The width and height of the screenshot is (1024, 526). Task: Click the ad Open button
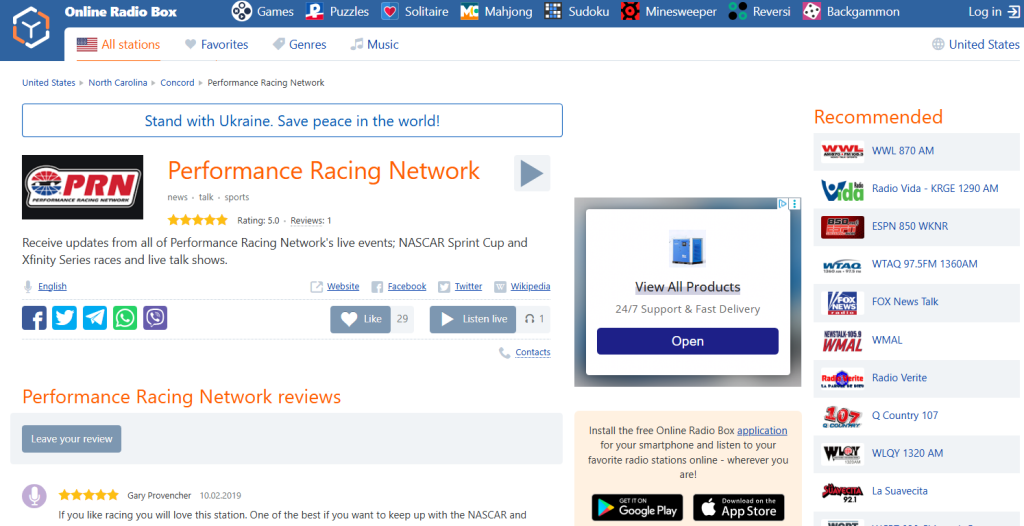[688, 341]
